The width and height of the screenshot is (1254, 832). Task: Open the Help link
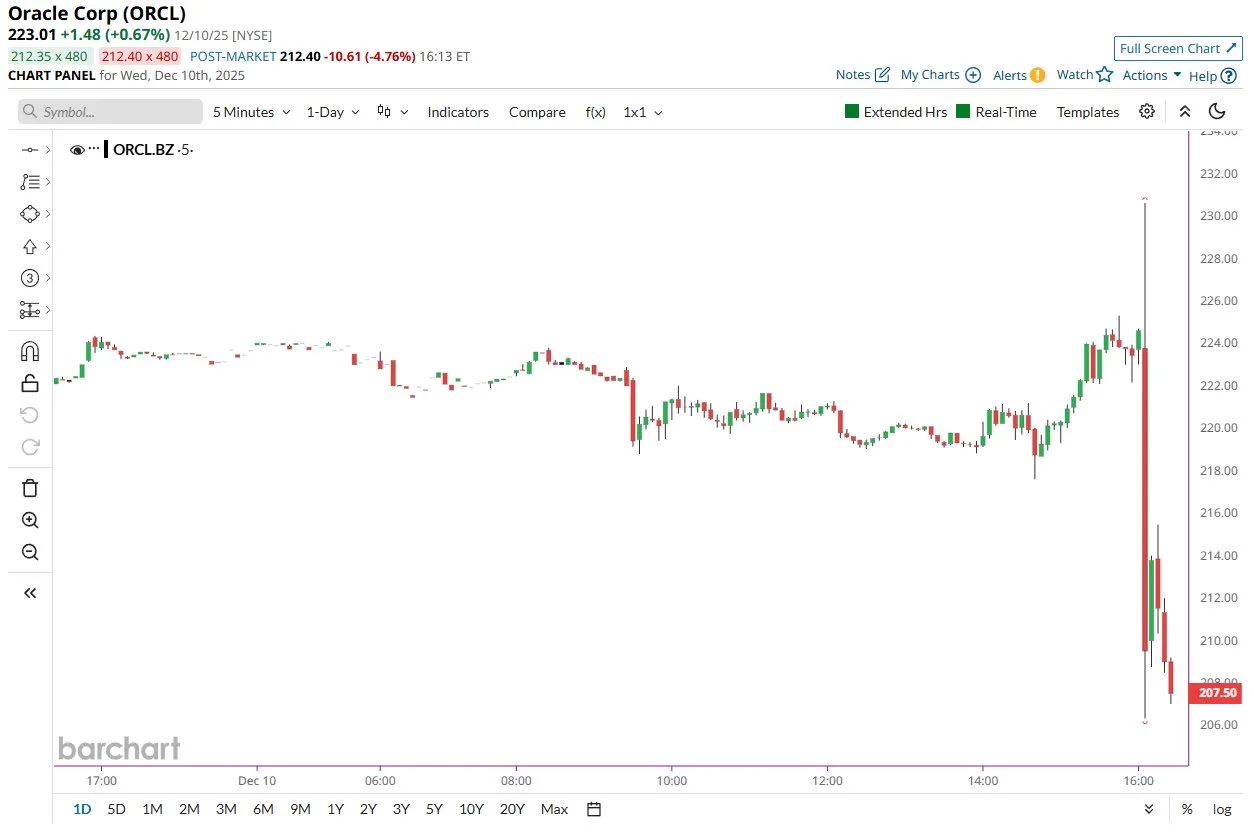pos(1213,76)
